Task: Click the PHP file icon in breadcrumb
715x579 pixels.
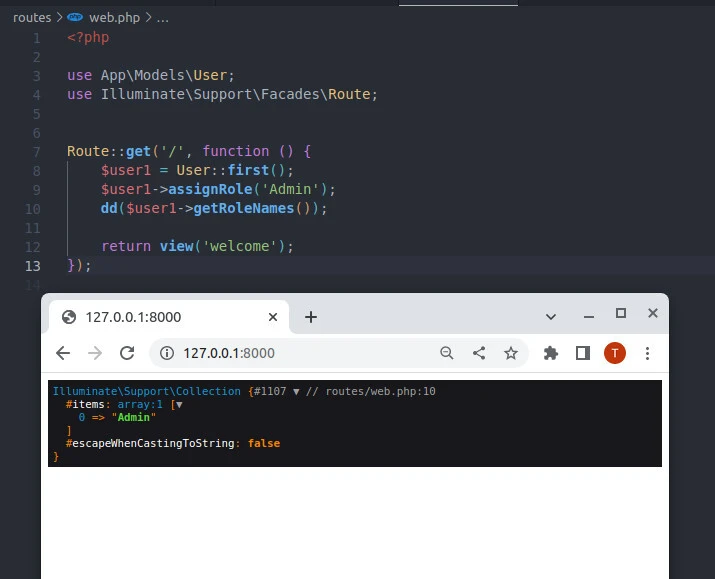Action: pos(75,17)
